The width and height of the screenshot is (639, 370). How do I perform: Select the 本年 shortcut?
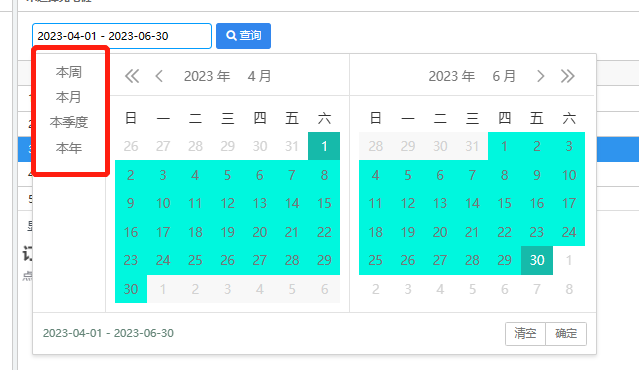69,148
